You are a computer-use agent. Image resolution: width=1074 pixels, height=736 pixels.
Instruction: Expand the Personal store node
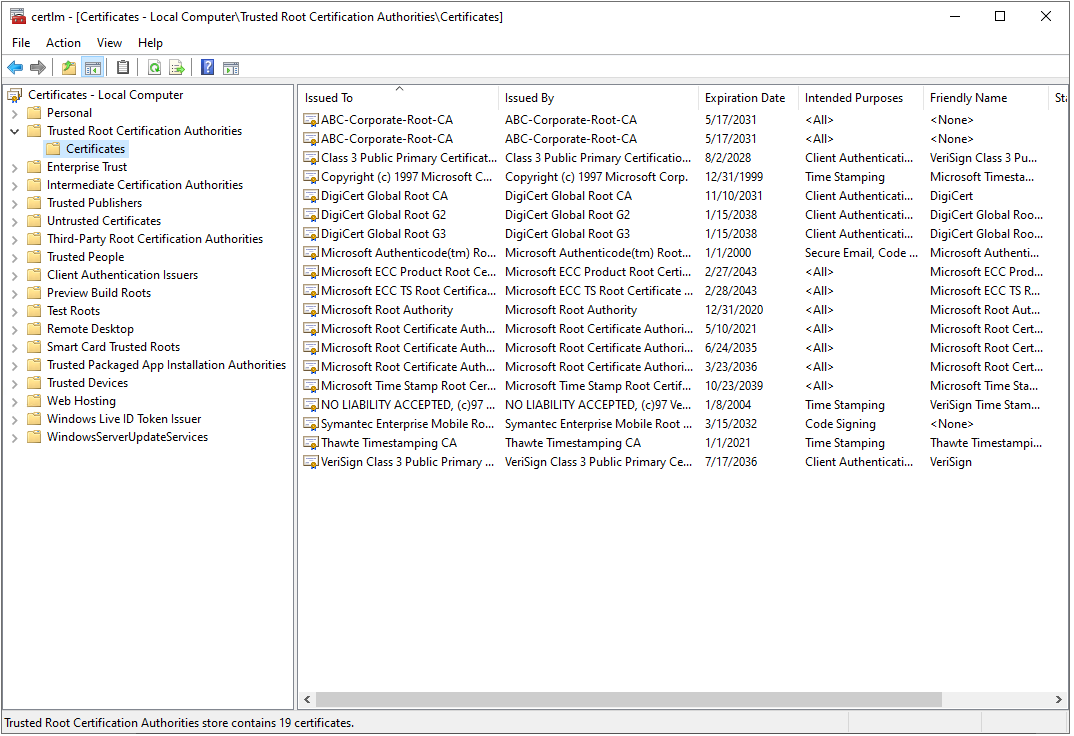[x=14, y=113]
